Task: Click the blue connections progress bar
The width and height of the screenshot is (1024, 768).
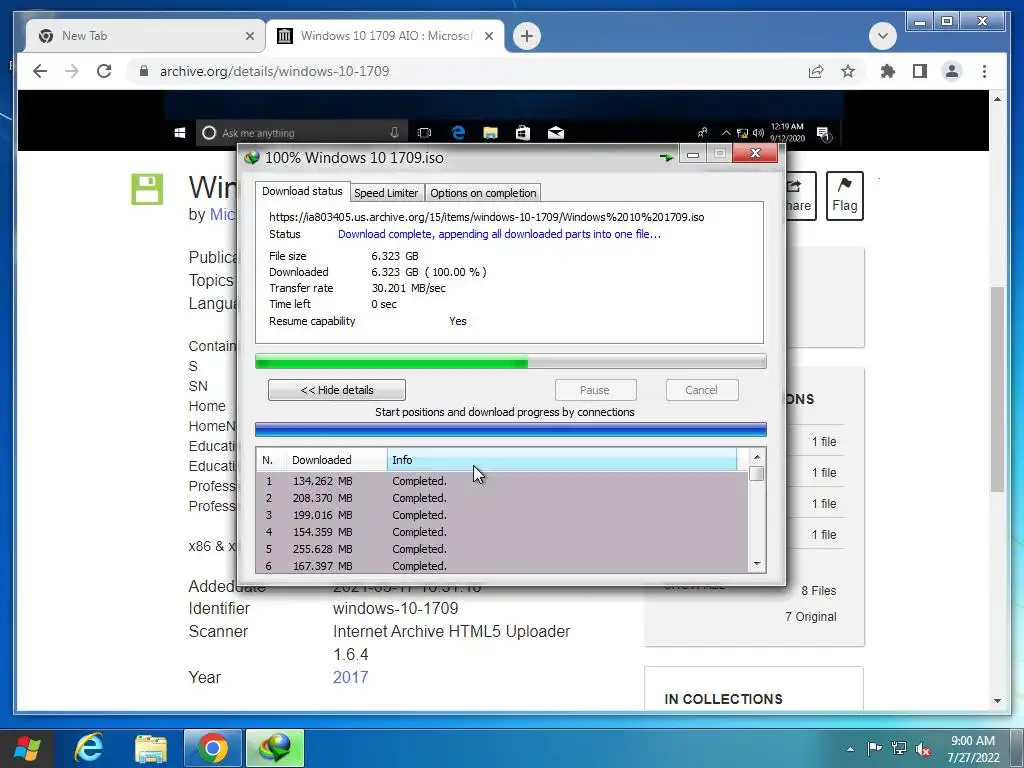Action: pyautogui.click(x=511, y=429)
